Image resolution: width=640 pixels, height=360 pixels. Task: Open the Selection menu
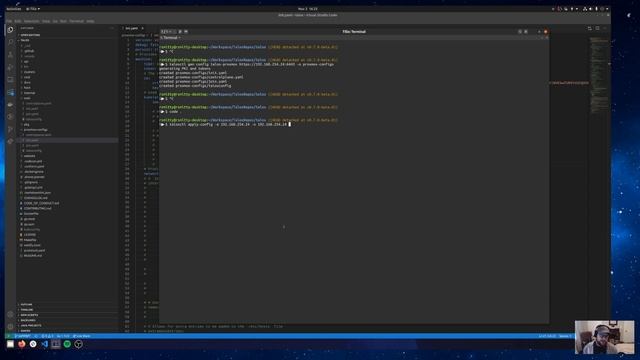(x=31, y=21)
